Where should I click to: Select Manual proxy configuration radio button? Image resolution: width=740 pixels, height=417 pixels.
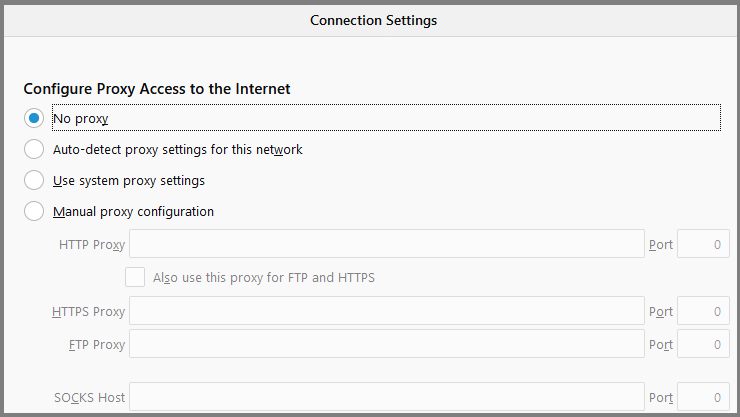(x=35, y=211)
